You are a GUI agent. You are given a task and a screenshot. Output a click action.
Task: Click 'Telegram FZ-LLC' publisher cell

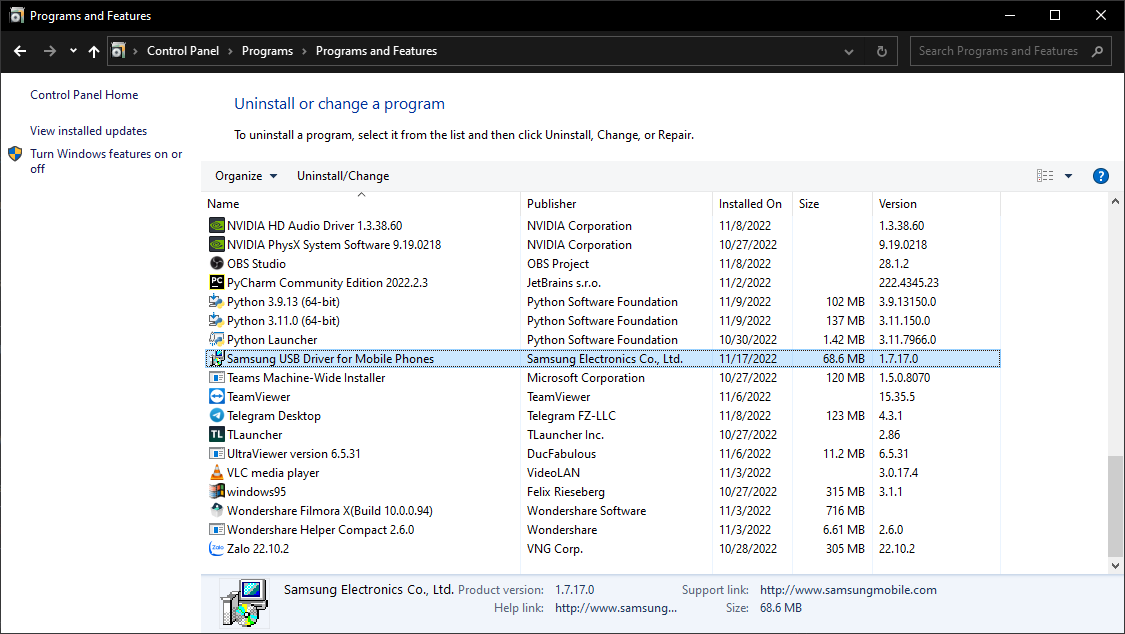[x=571, y=415]
